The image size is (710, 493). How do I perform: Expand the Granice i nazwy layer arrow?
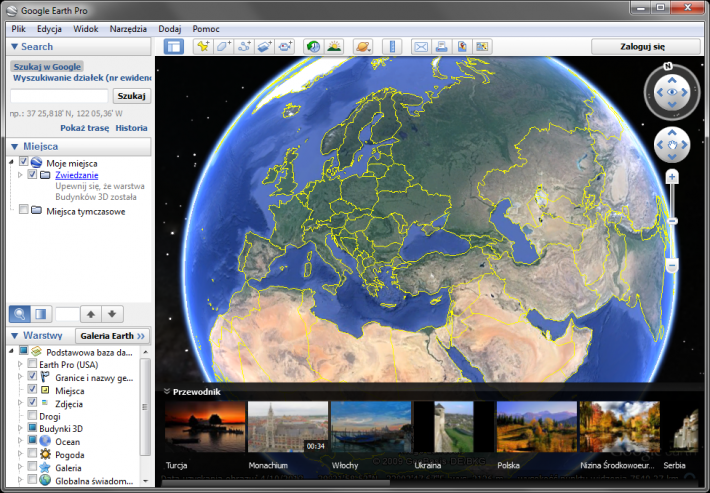tap(20, 376)
